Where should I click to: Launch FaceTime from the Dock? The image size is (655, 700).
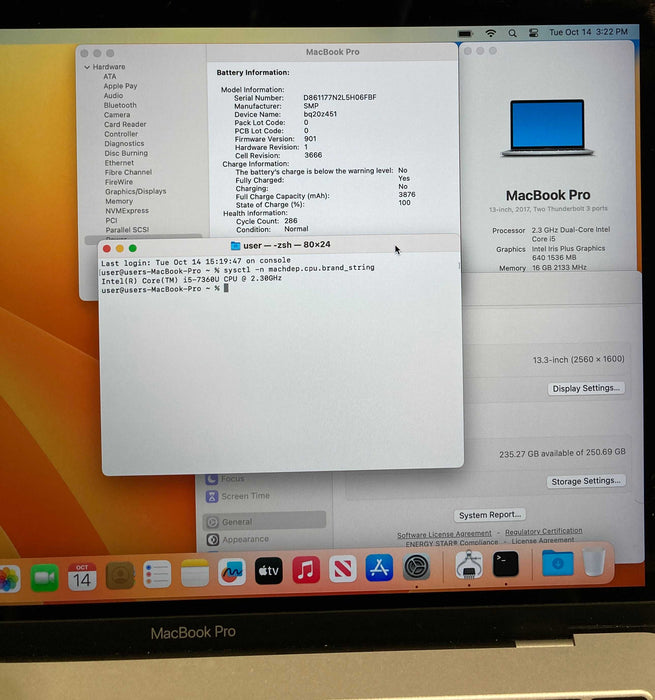(x=44, y=578)
